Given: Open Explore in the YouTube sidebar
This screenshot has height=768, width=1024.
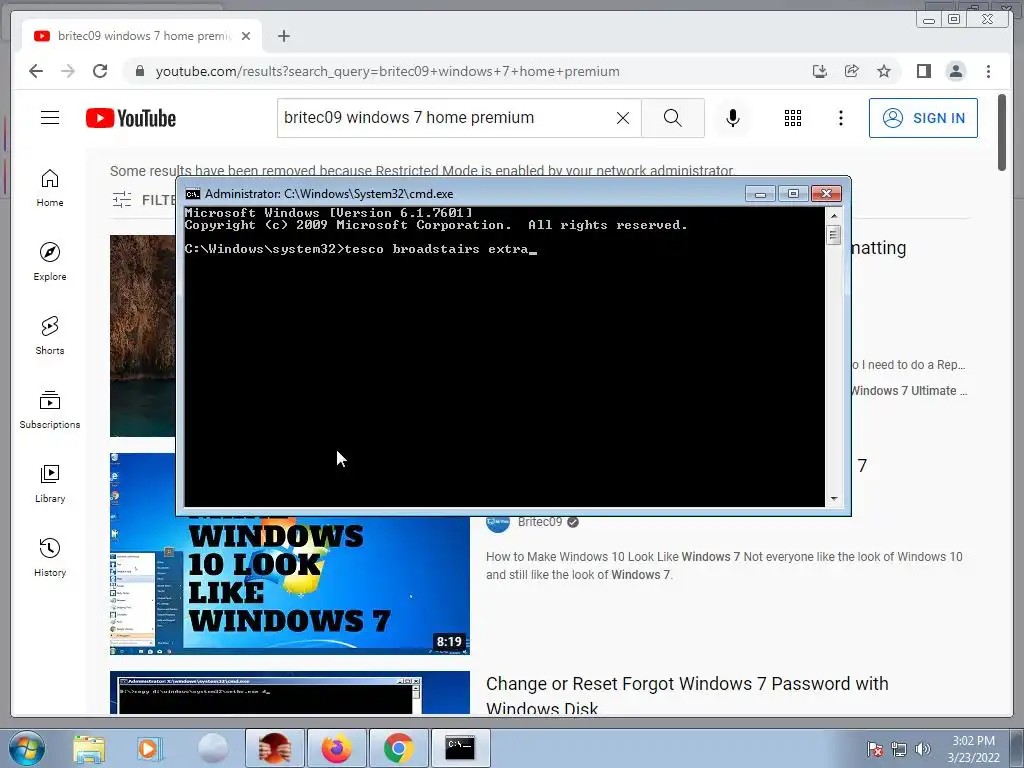Looking at the screenshot, I should coord(50,262).
